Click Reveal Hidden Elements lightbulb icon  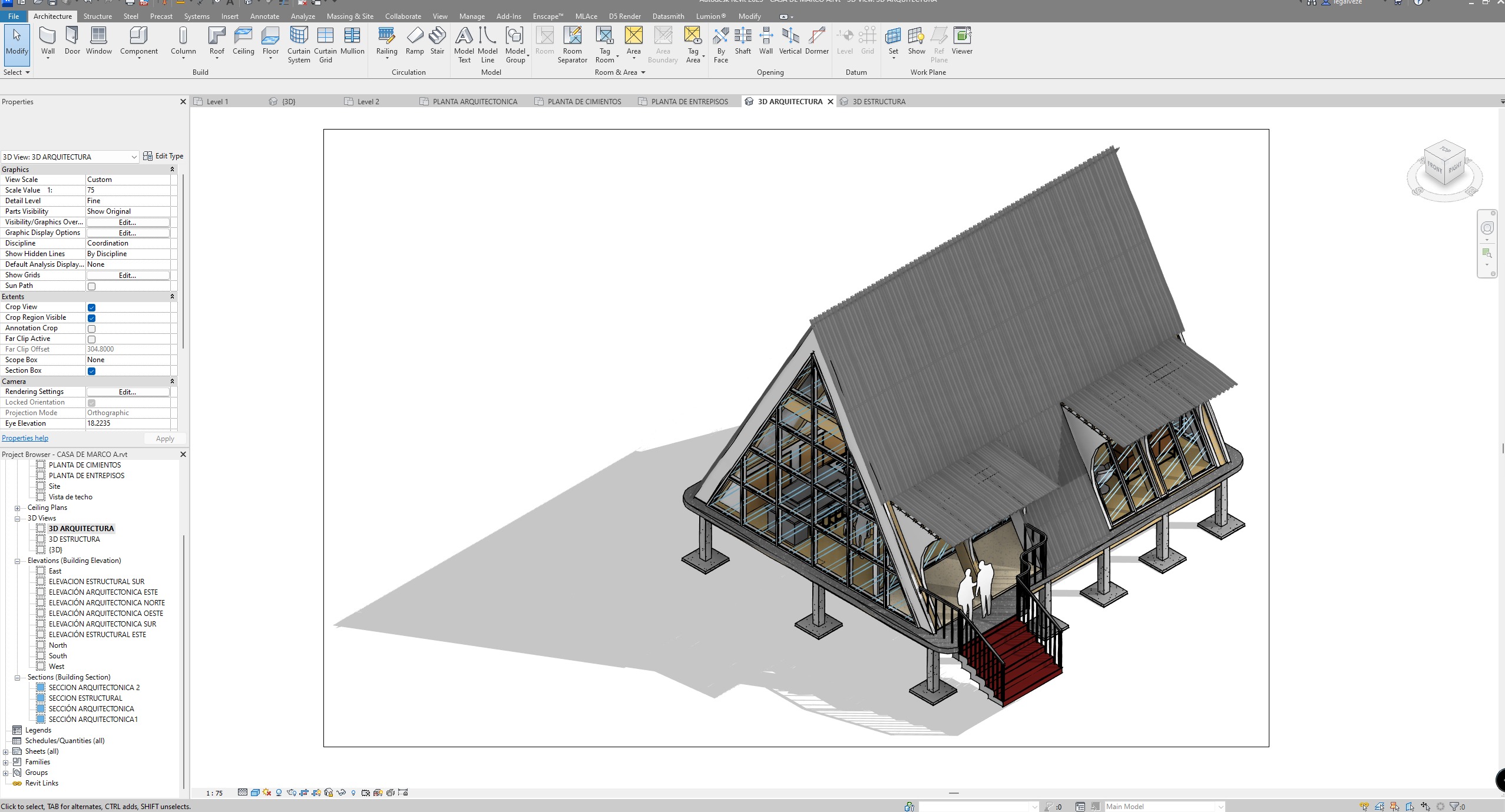[353, 793]
